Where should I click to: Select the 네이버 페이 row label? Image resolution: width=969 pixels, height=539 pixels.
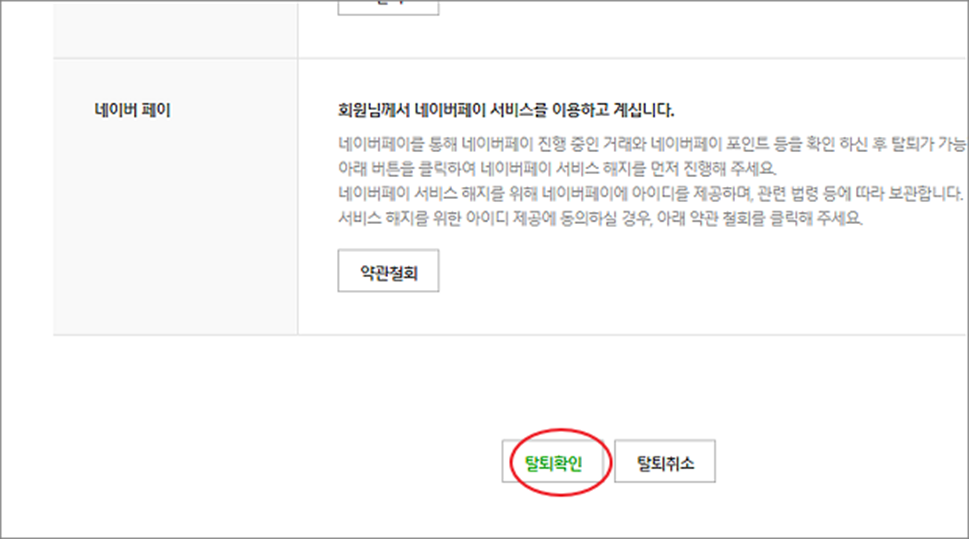pos(132,111)
